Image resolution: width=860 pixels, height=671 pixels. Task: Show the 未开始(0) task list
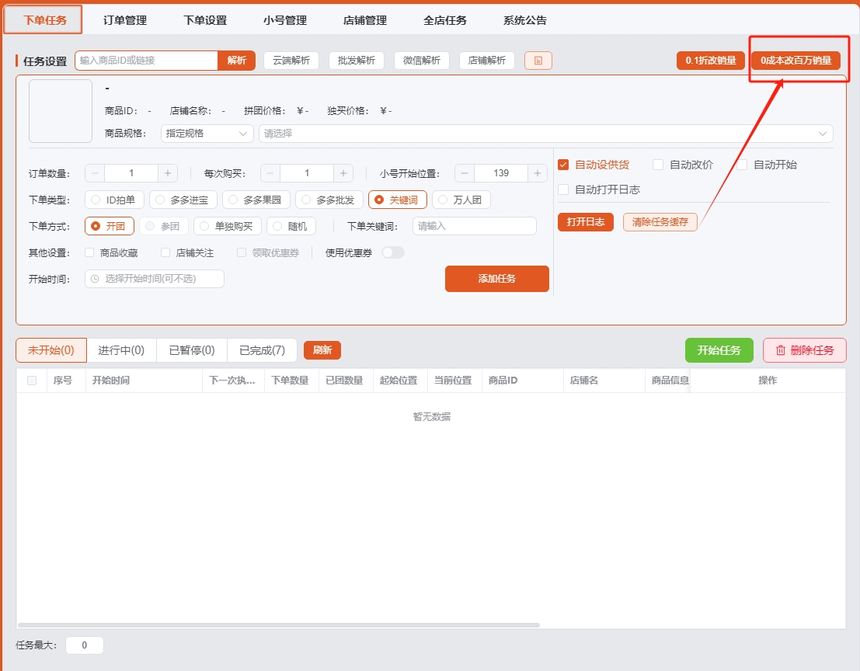[51, 350]
